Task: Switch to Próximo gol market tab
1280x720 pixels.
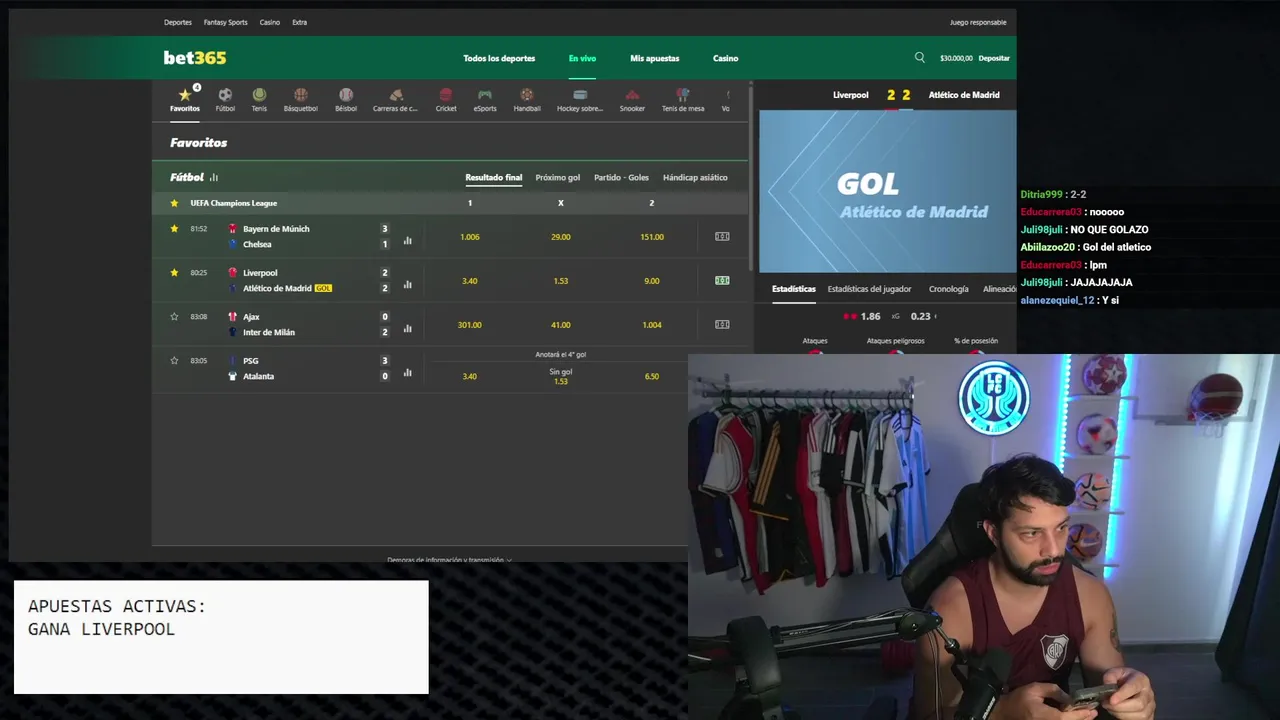Action: click(x=557, y=178)
